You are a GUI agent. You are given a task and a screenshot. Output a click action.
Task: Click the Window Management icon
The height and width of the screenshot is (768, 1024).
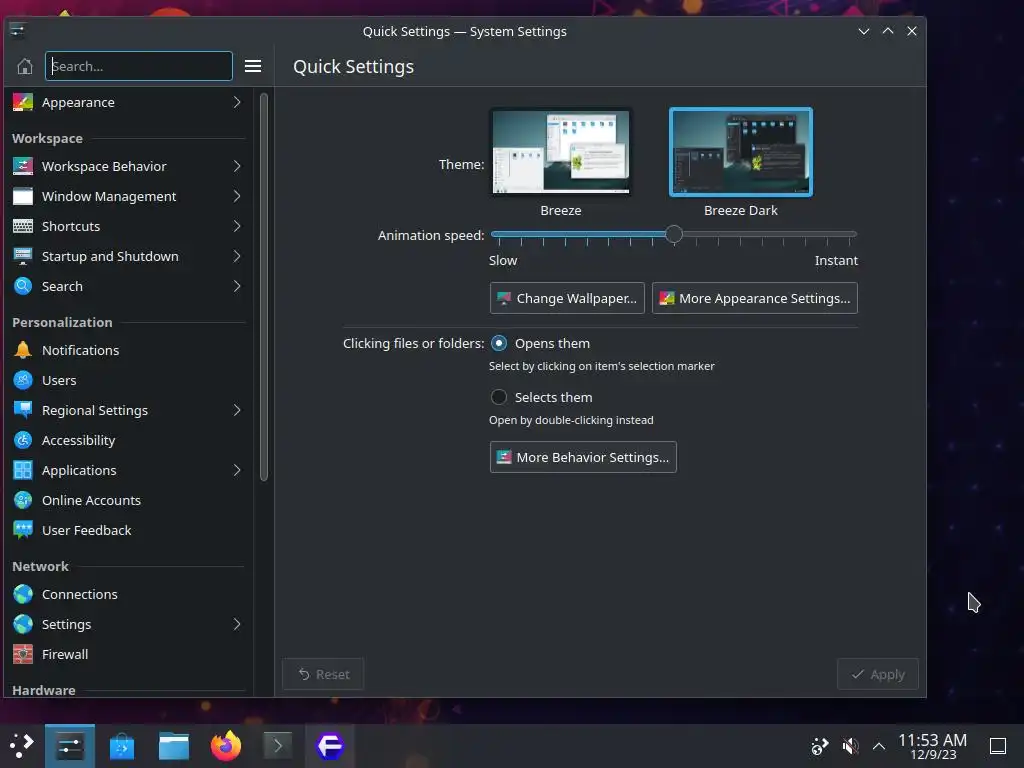coord(23,197)
